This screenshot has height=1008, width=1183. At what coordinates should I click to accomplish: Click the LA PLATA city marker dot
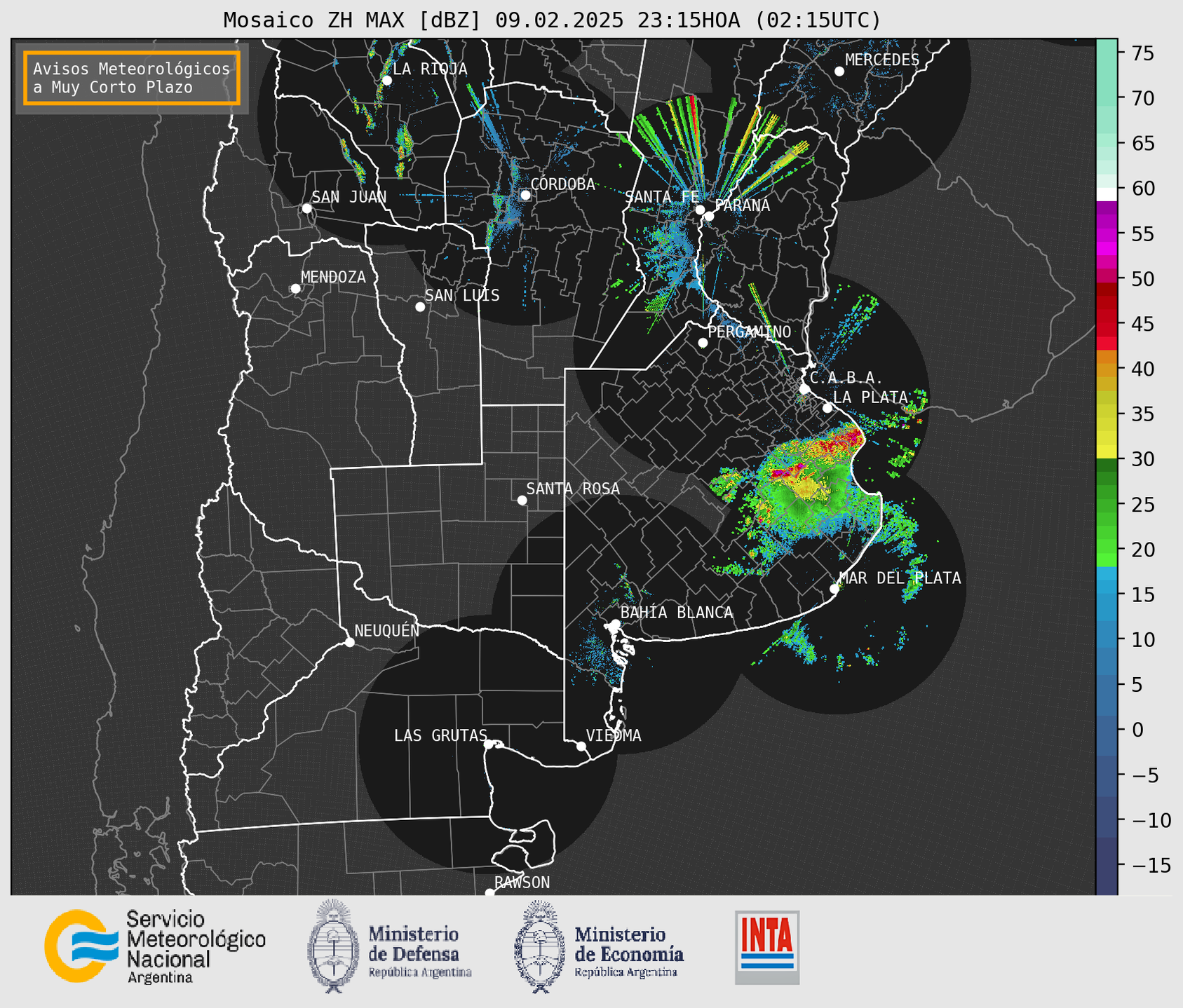(x=827, y=408)
